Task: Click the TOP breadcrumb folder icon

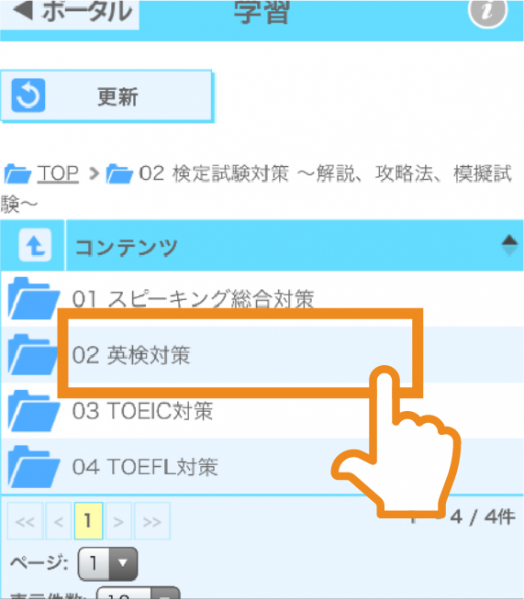Action: click(18, 174)
